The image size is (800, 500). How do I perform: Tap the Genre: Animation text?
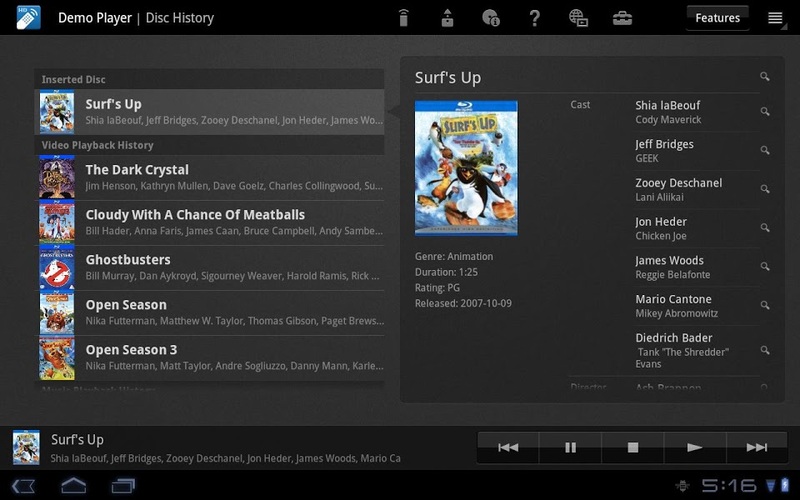click(454, 257)
